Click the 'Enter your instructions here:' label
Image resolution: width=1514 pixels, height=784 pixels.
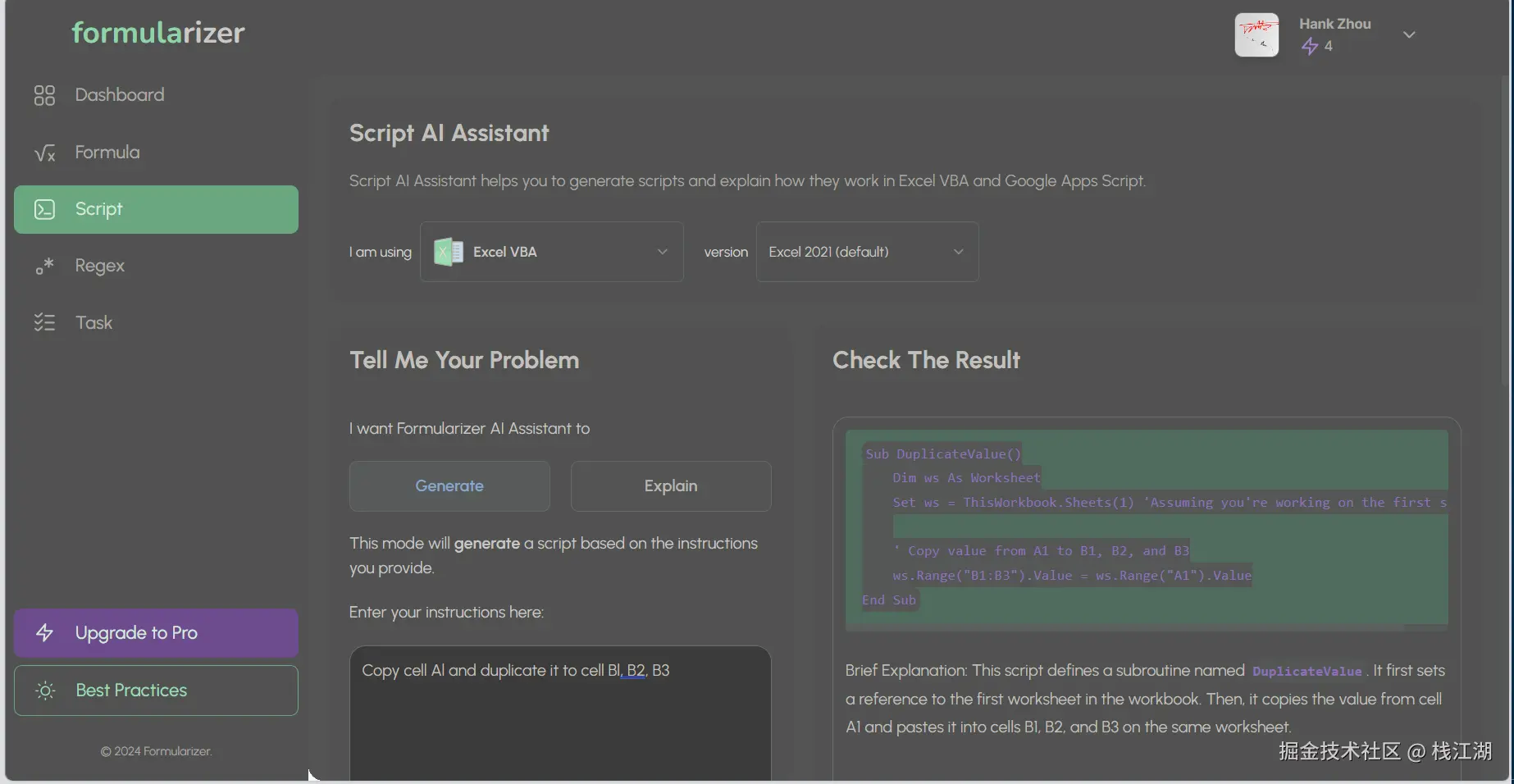click(x=446, y=613)
